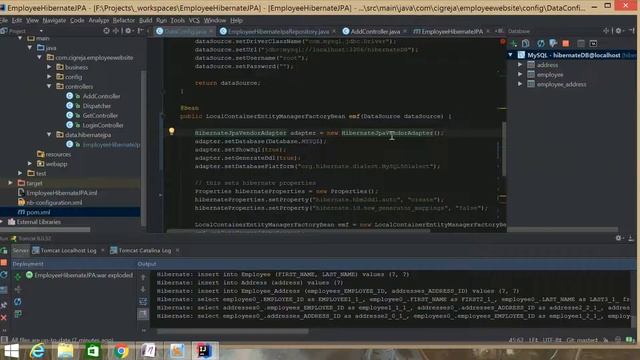Viewport: 640px width, 360px height.
Task: Click the Output console horizontal scrollbar
Action: 233,331
